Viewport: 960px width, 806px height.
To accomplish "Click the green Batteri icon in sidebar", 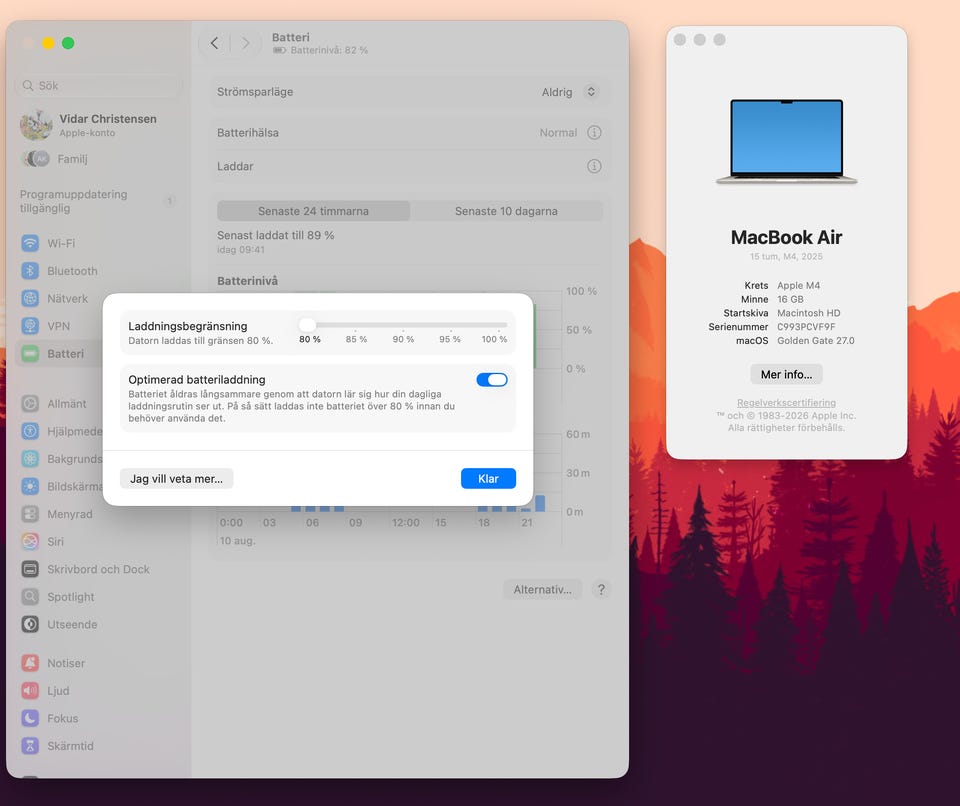I will (30, 353).
